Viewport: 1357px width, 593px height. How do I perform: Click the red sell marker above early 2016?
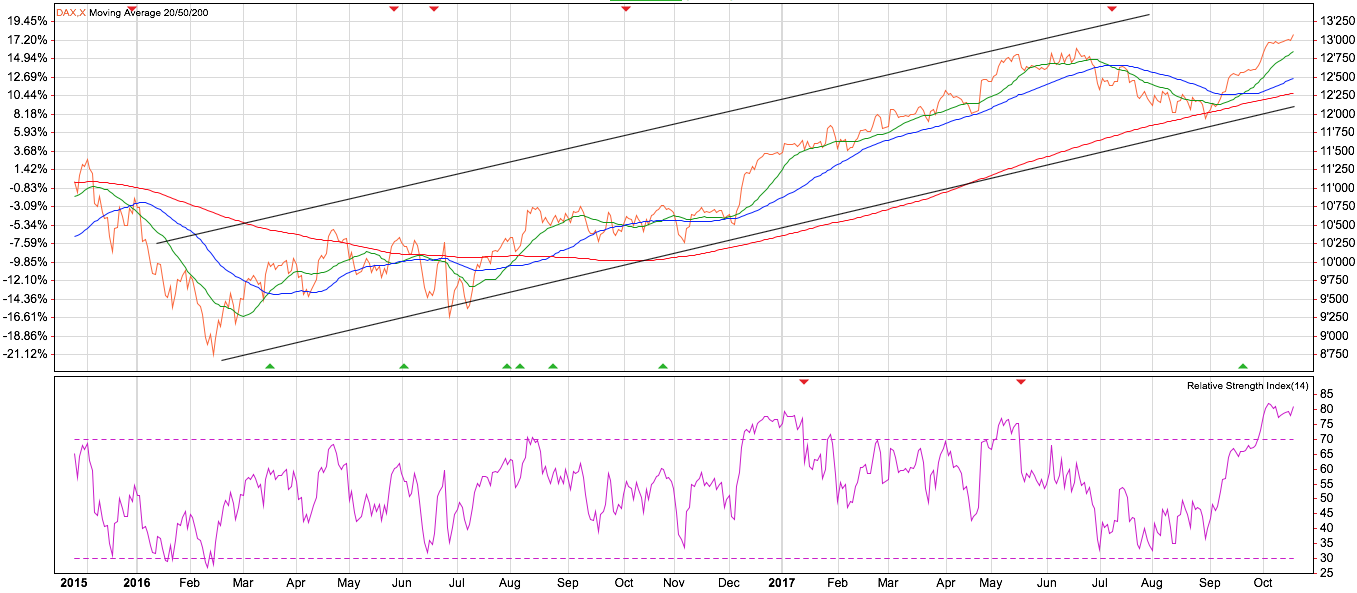pos(132,9)
